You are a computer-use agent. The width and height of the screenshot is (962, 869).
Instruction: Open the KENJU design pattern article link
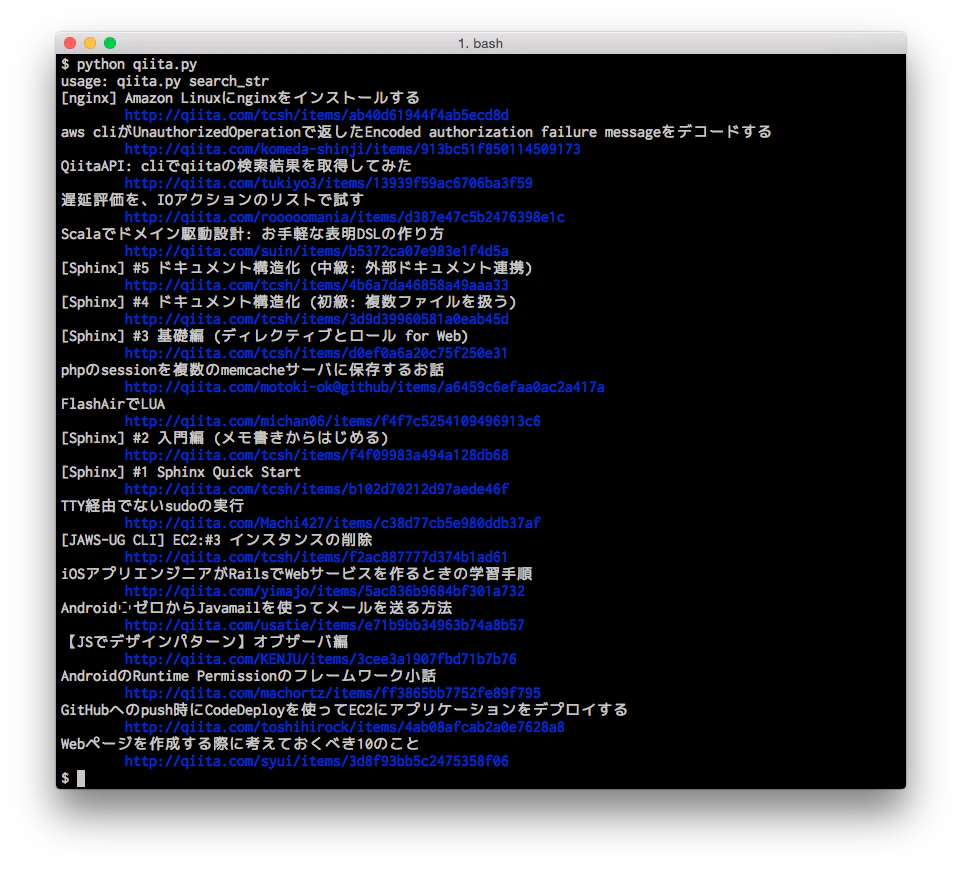click(320, 660)
